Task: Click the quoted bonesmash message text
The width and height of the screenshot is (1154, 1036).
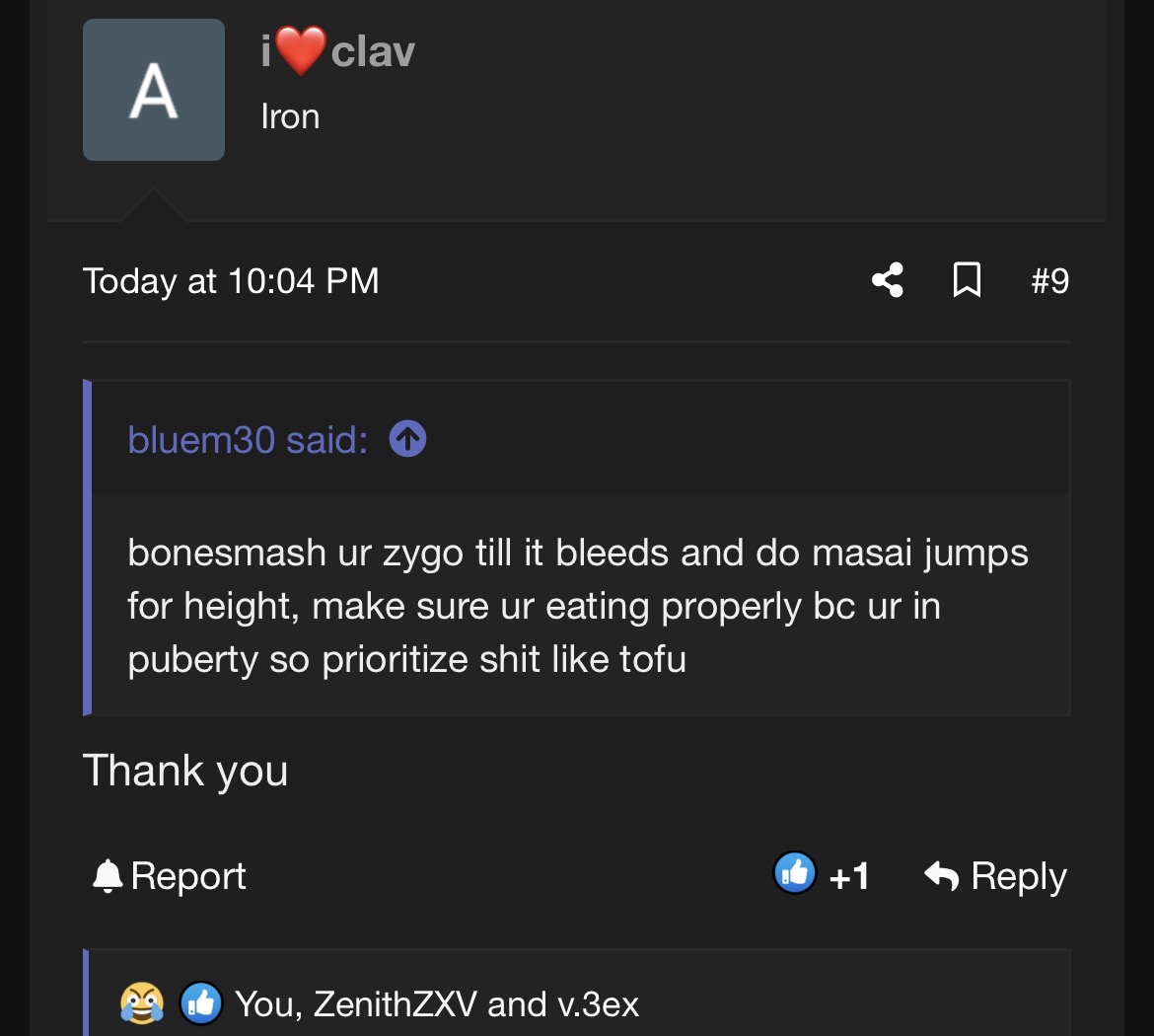Action: [578, 605]
